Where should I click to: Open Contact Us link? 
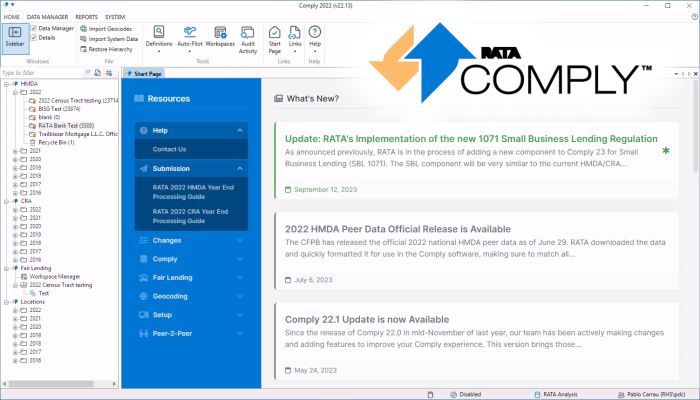169,149
